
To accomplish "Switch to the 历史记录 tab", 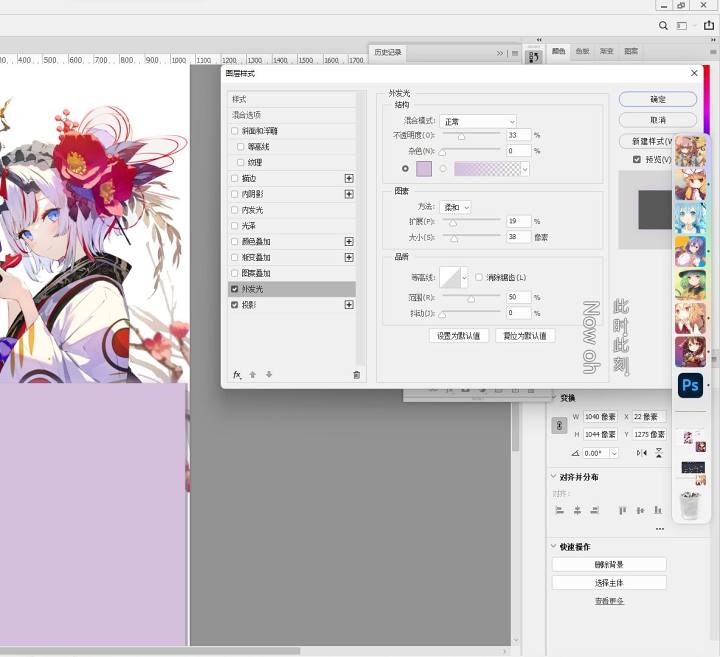I will (x=388, y=52).
